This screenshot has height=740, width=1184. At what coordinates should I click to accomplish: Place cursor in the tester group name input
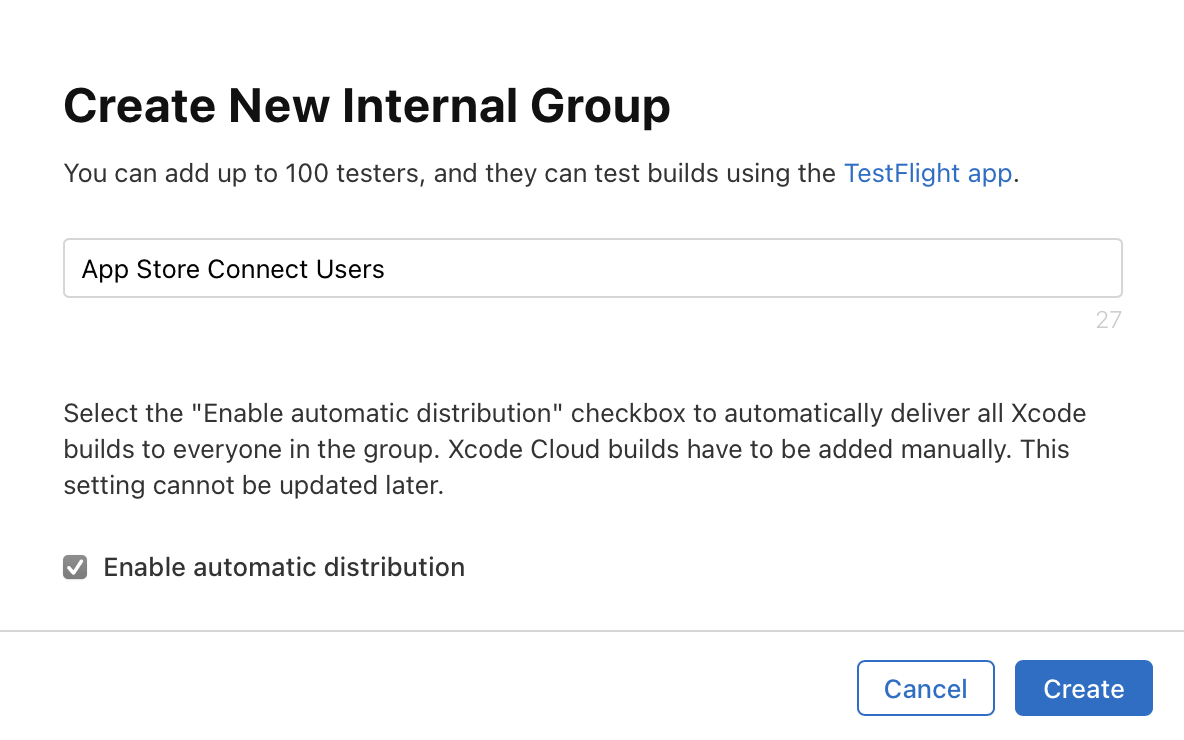pos(592,268)
